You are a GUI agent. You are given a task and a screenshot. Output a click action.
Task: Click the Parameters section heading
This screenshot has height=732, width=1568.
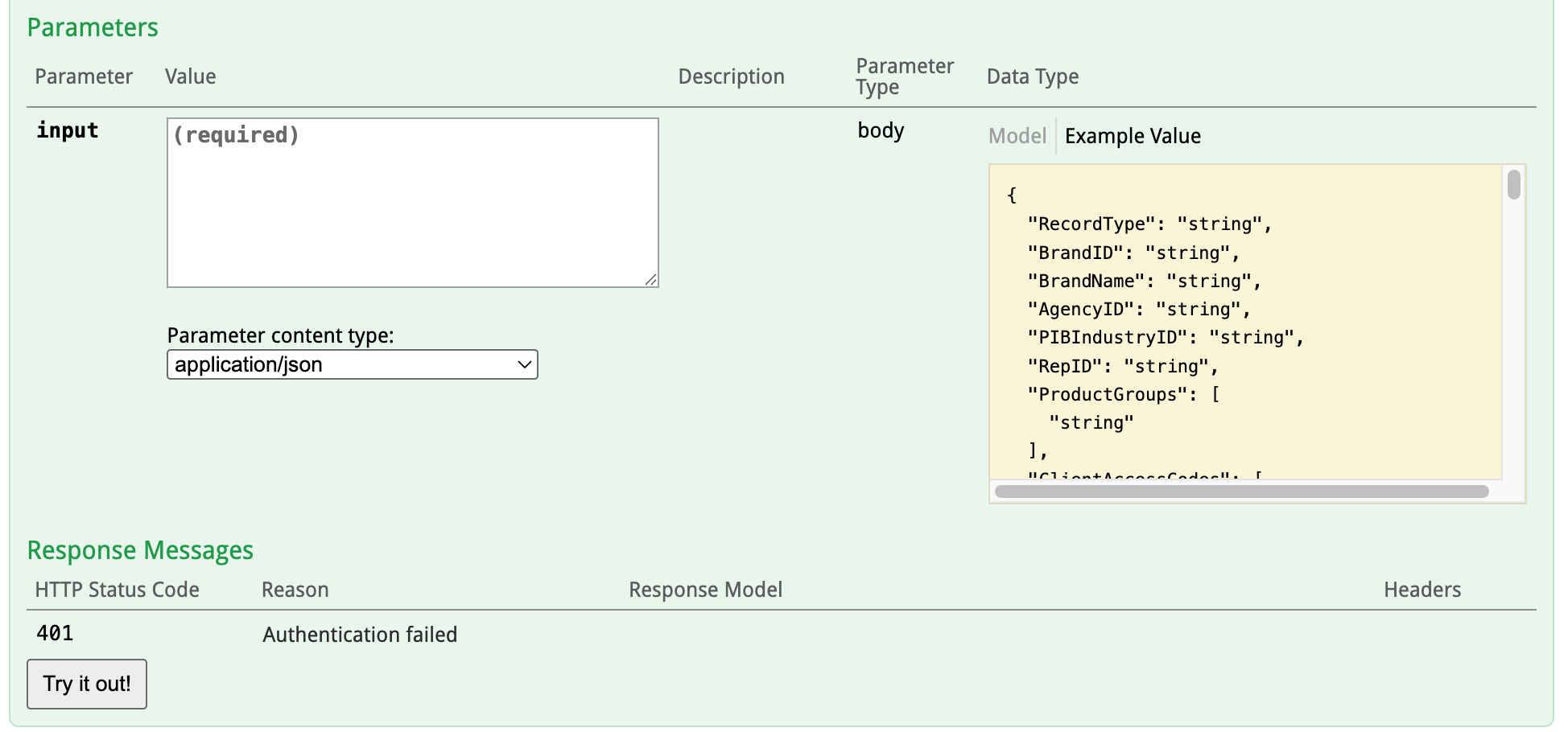click(93, 27)
